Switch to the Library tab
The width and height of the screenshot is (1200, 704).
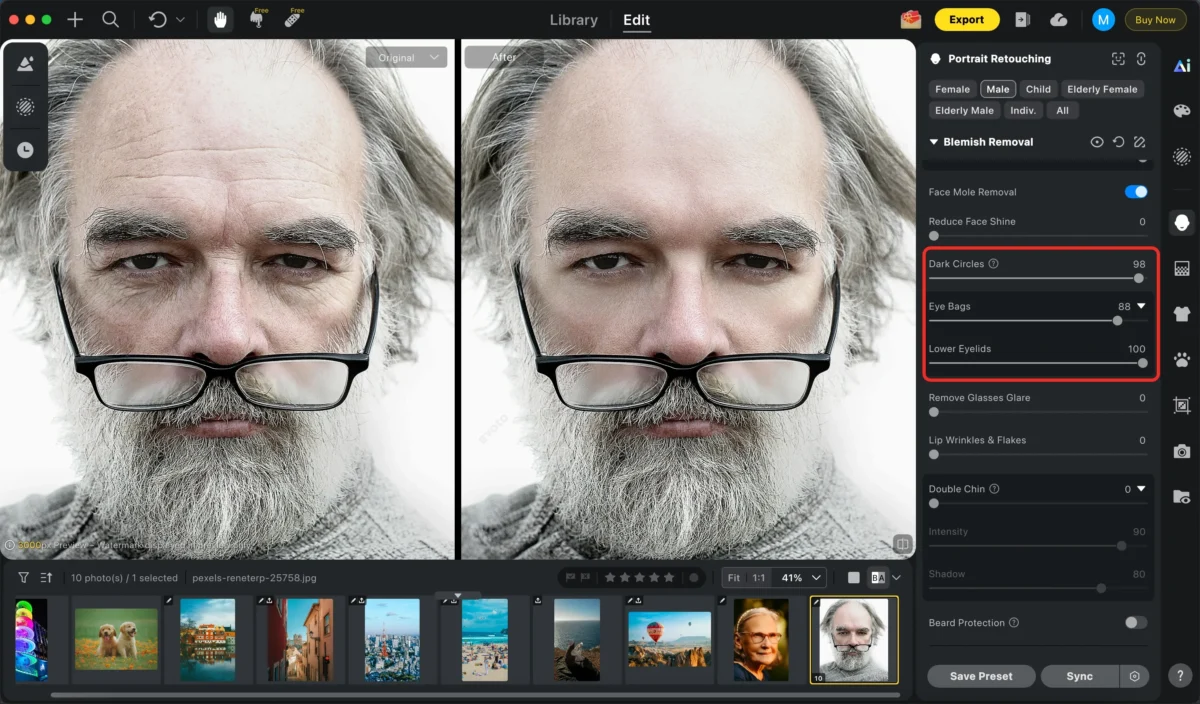tap(574, 20)
